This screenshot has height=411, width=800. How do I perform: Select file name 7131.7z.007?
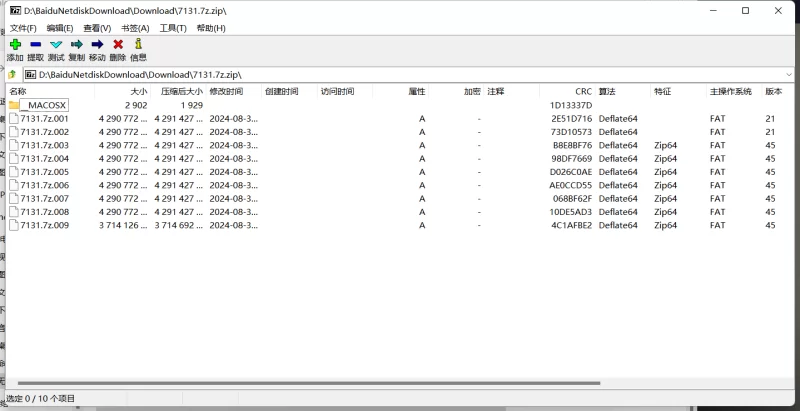coord(44,198)
